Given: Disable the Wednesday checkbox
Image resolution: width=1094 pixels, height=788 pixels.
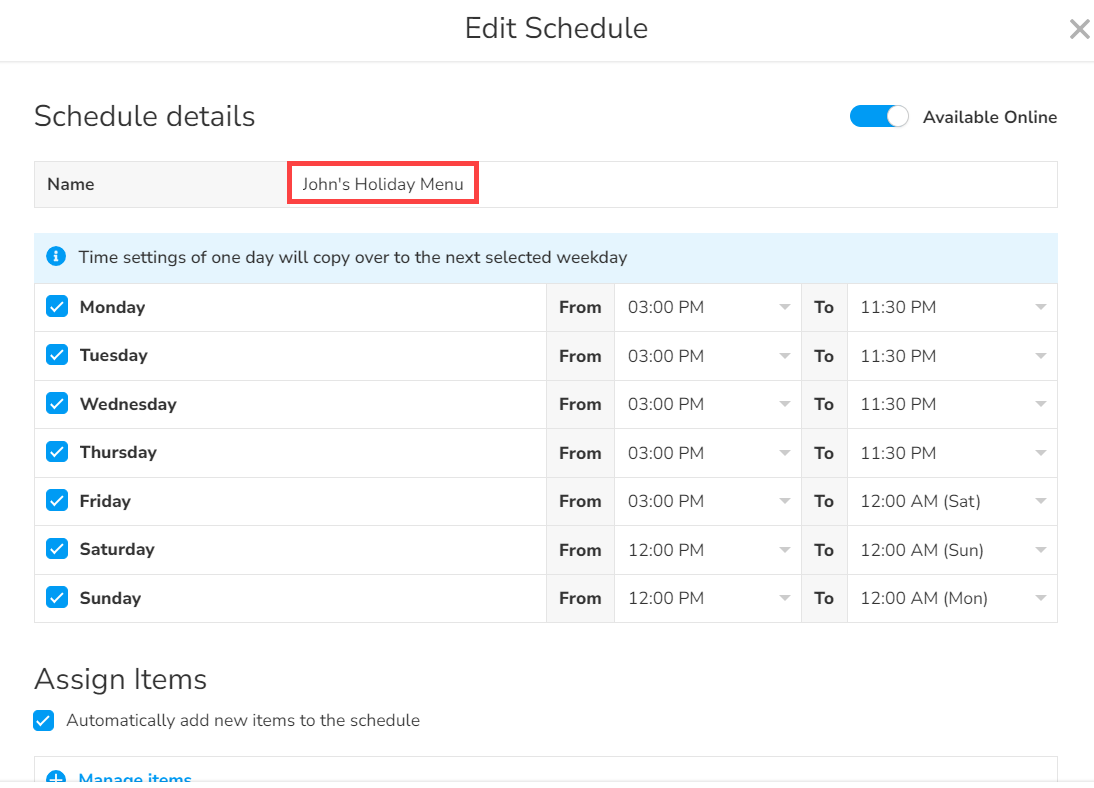Looking at the screenshot, I should pos(57,404).
